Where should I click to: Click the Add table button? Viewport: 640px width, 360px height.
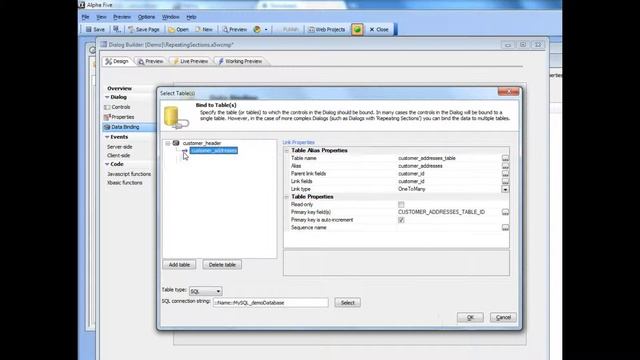click(x=179, y=265)
